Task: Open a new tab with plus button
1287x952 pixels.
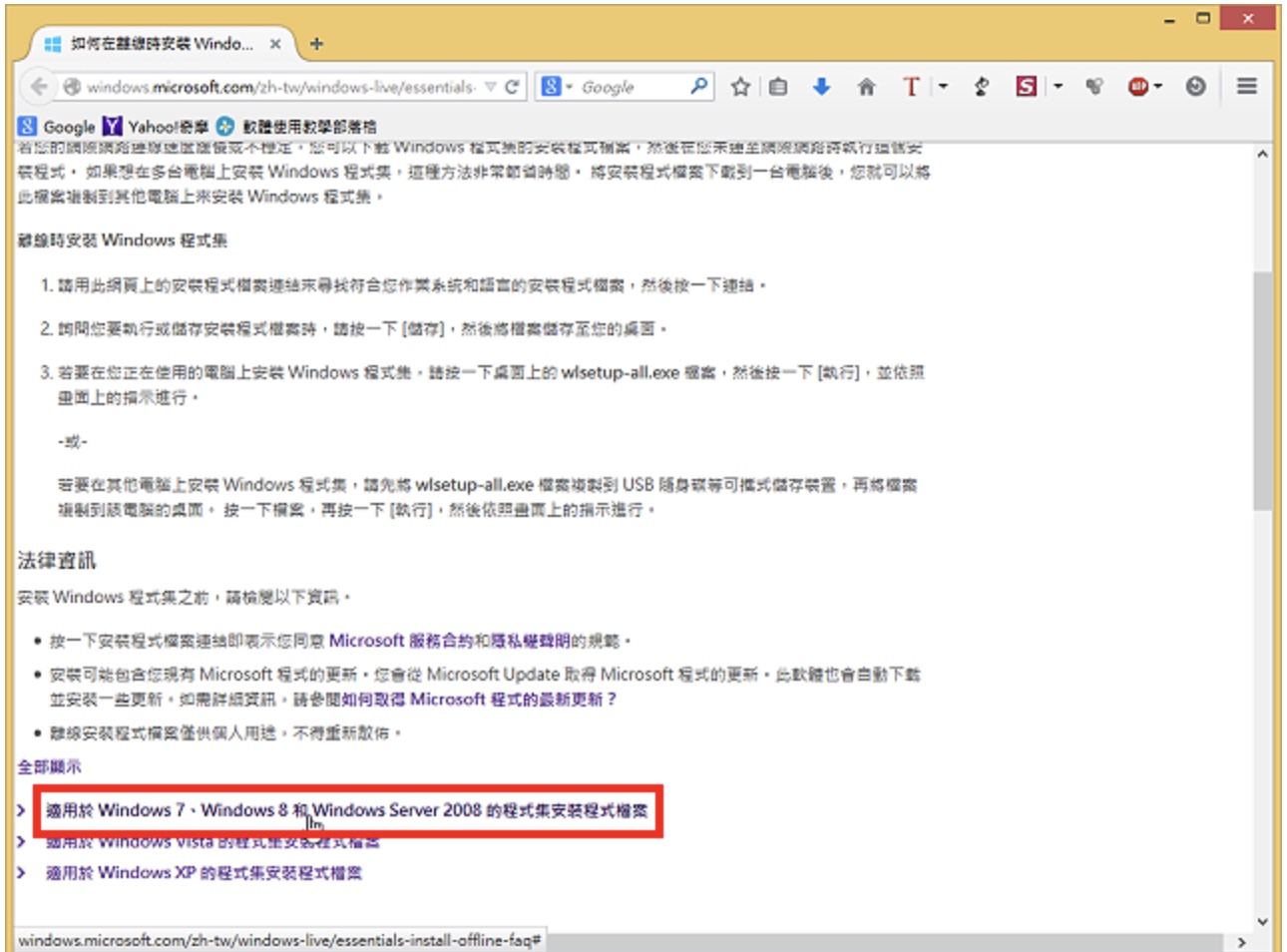Action: click(316, 44)
